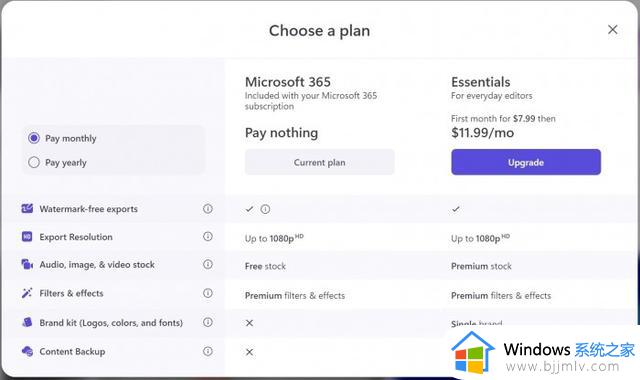Click the Brand kit icon
The width and height of the screenshot is (640, 380).
(27, 322)
